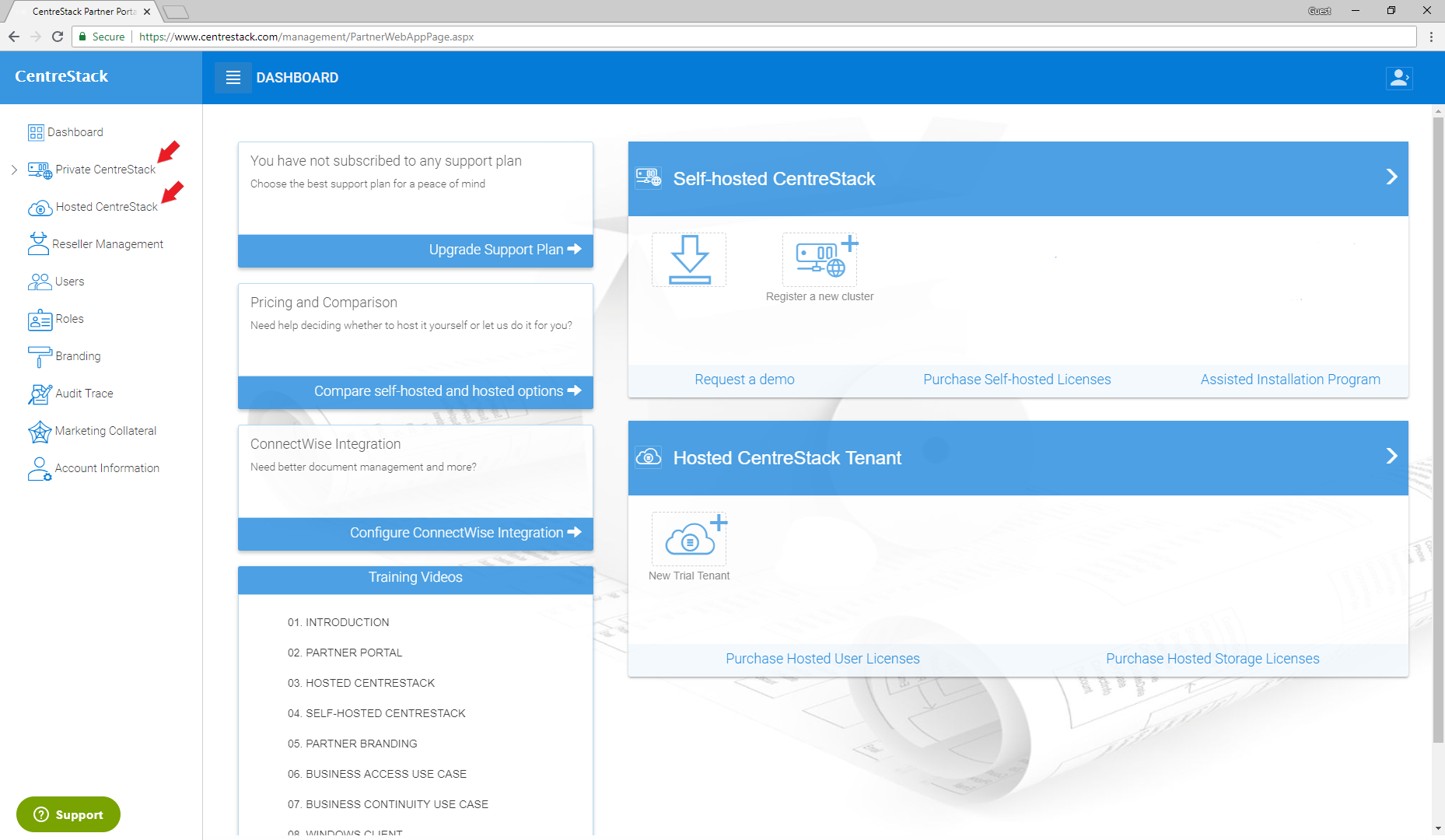Click the New Trial Tenant cloud icon
1445x840 pixels.
point(689,539)
